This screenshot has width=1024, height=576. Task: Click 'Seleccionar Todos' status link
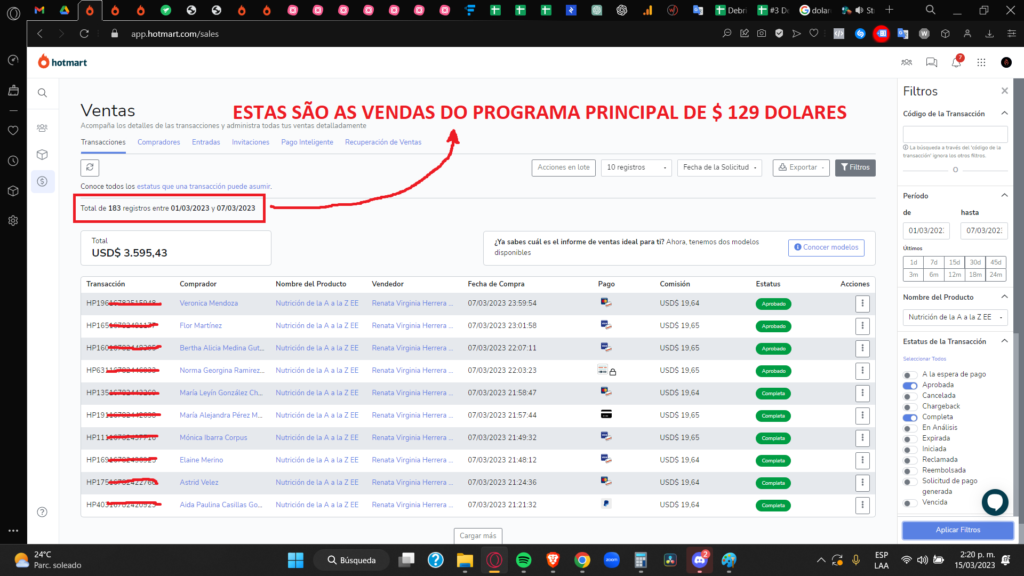click(924, 359)
